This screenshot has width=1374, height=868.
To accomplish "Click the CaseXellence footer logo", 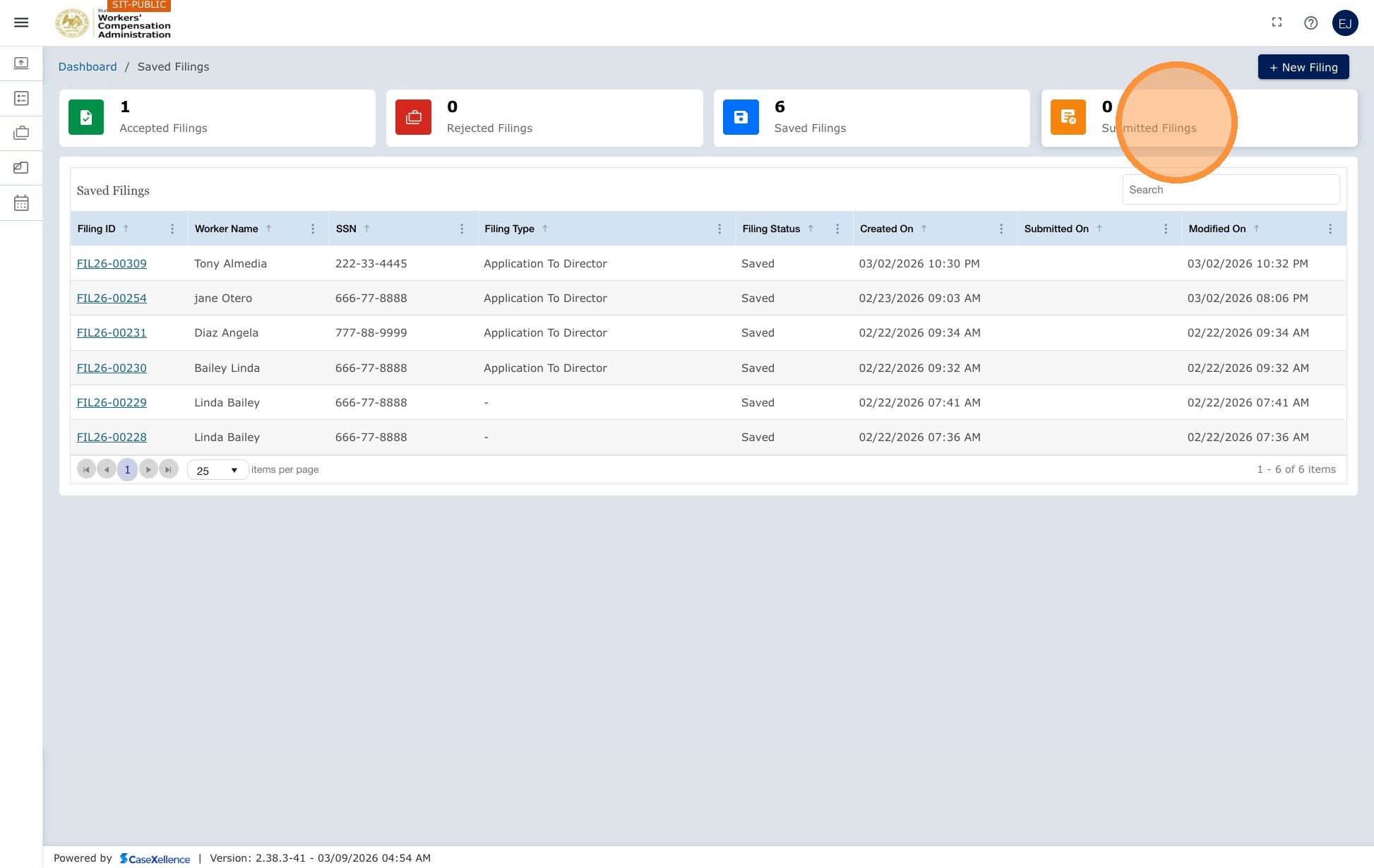I will tap(155, 858).
